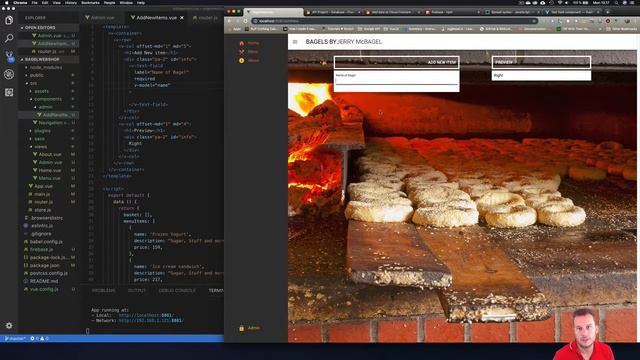Collapse the components folder
Viewport: 640px width, 360px height.
pyautogui.click(x=48, y=99)
